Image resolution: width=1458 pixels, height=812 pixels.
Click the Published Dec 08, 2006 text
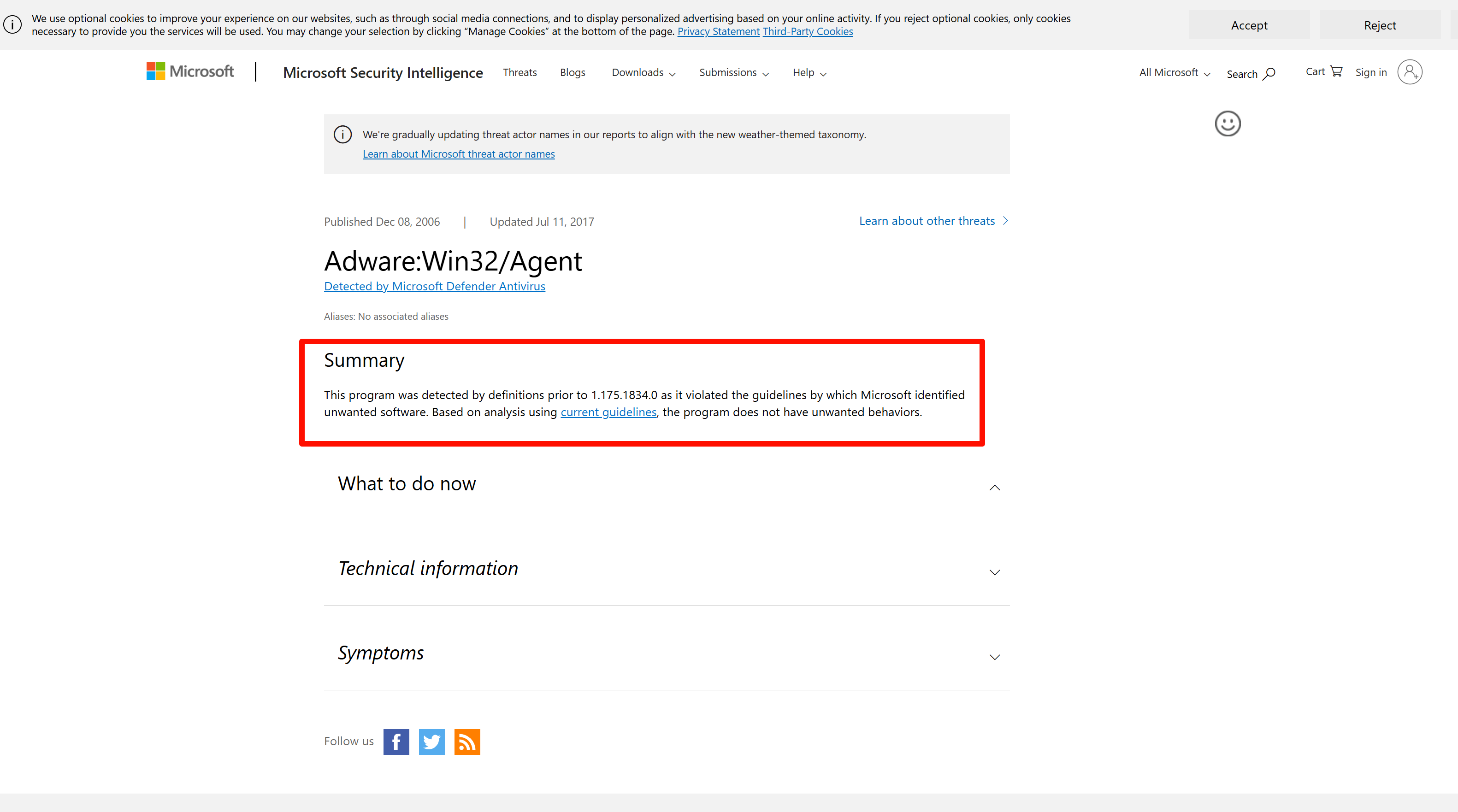(382, 222)
